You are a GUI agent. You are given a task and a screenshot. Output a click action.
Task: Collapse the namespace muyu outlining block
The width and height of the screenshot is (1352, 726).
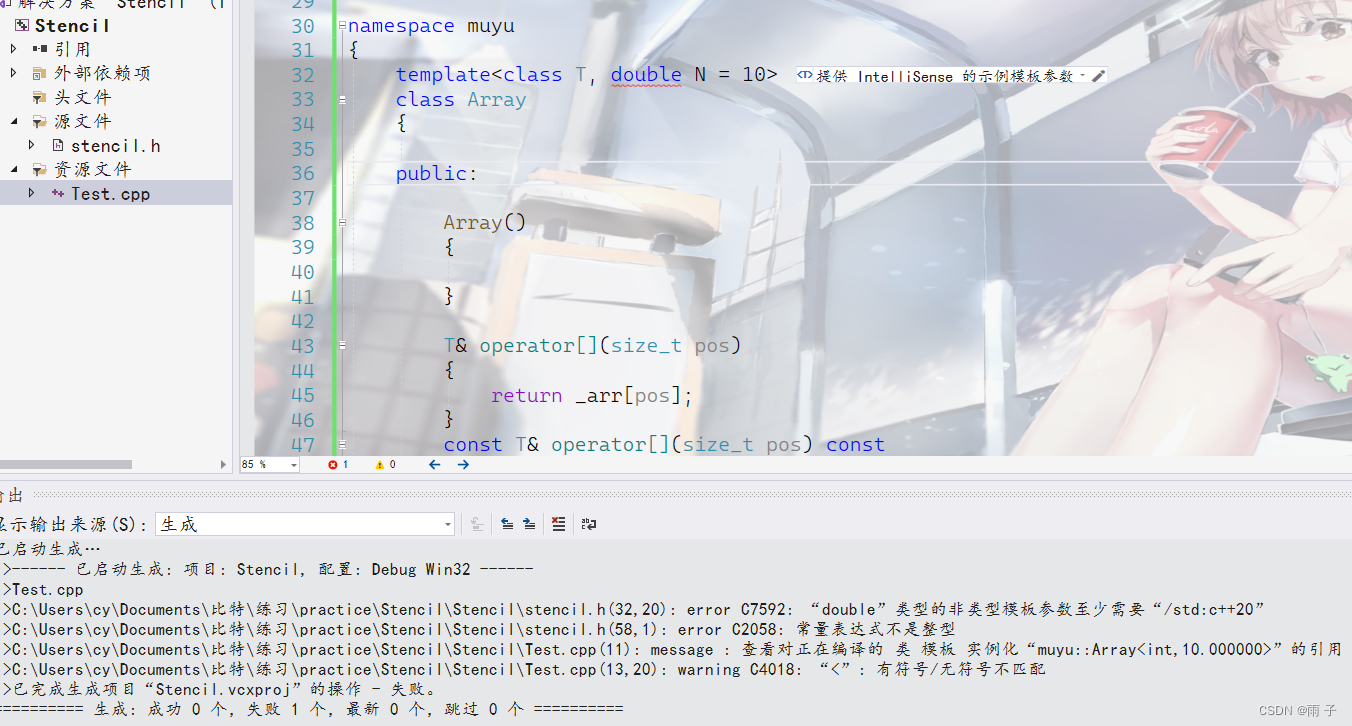(342, 26)
